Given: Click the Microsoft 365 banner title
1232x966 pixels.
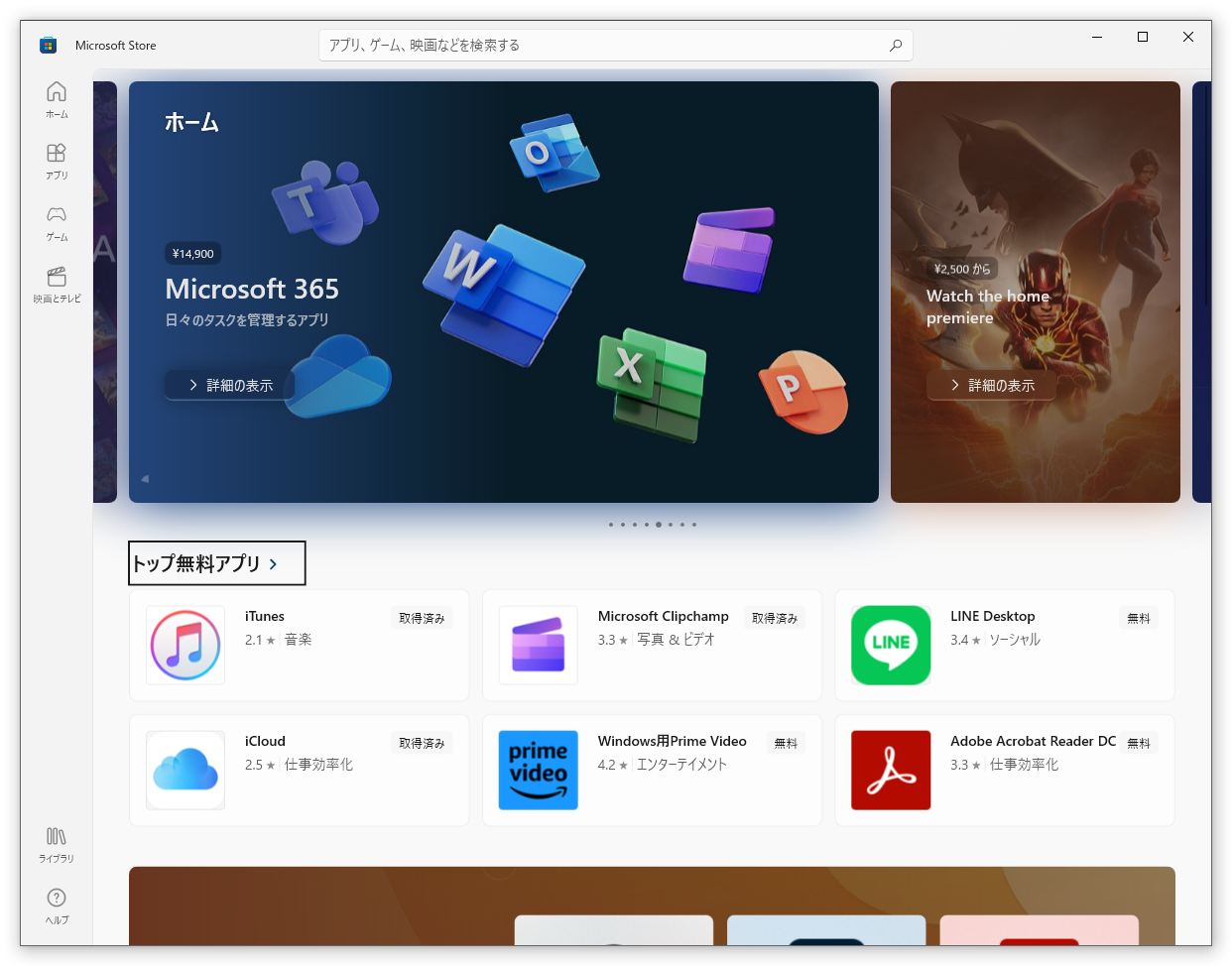Looking at the screenshot, I should (252, 289).
